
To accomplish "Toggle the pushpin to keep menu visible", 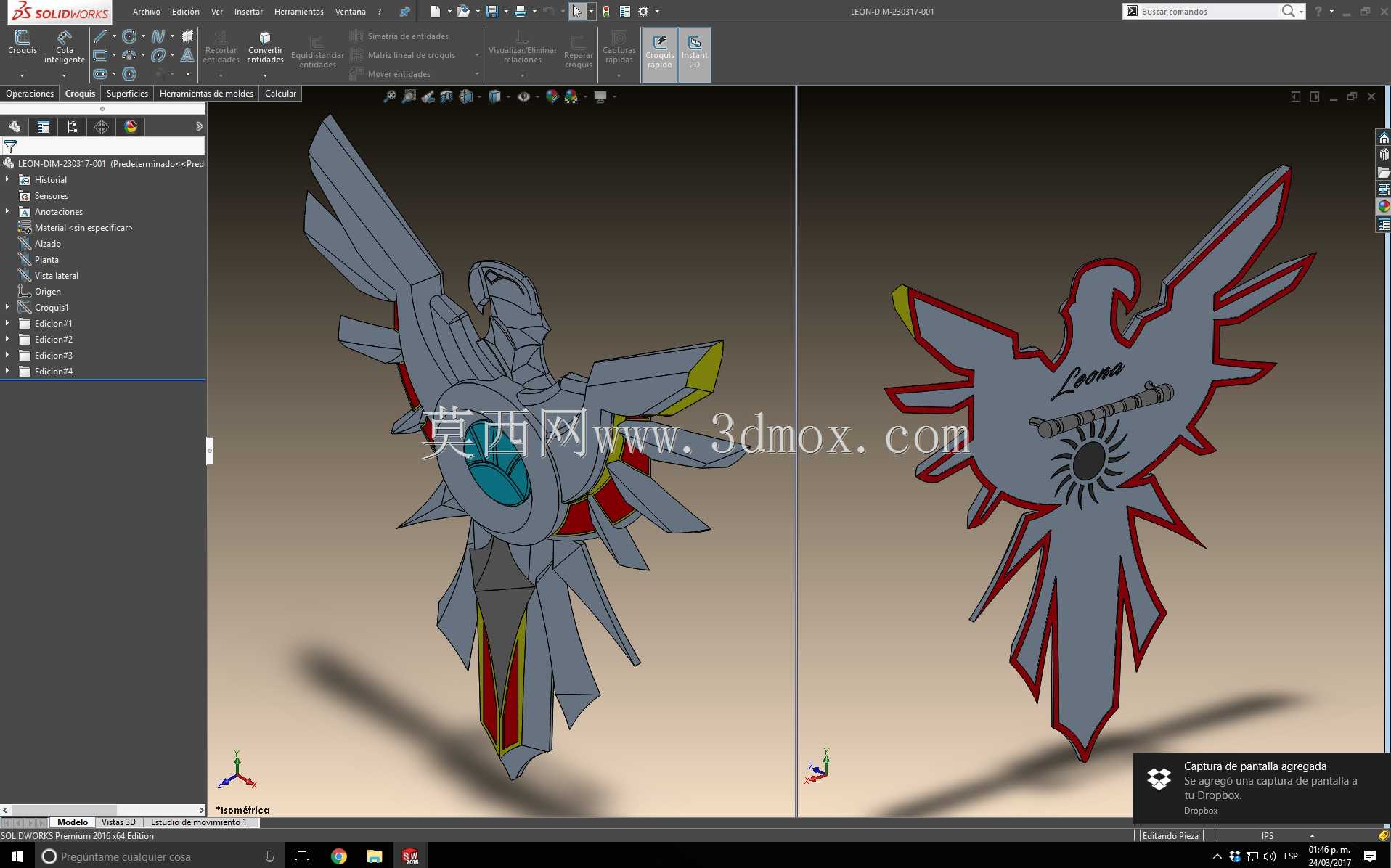I will click(x=404, y=12).
